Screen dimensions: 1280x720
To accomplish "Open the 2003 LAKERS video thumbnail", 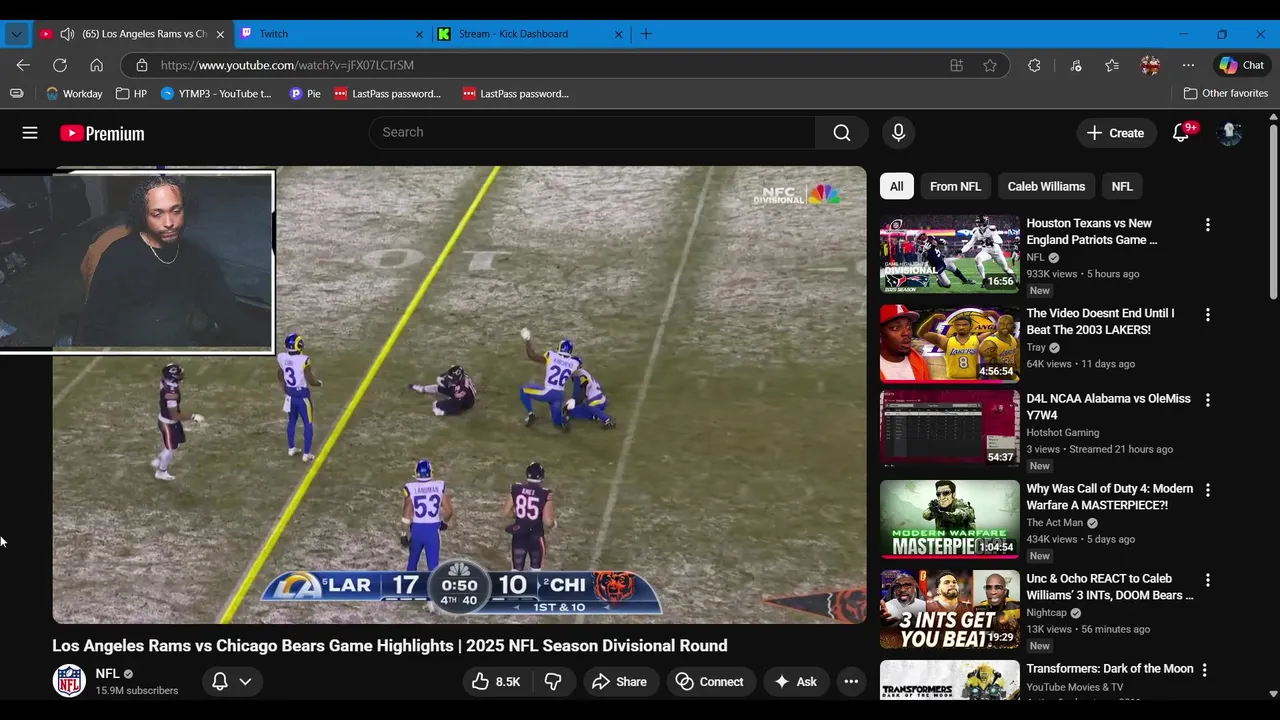I will pyautogui.click(x=950, y=344).
